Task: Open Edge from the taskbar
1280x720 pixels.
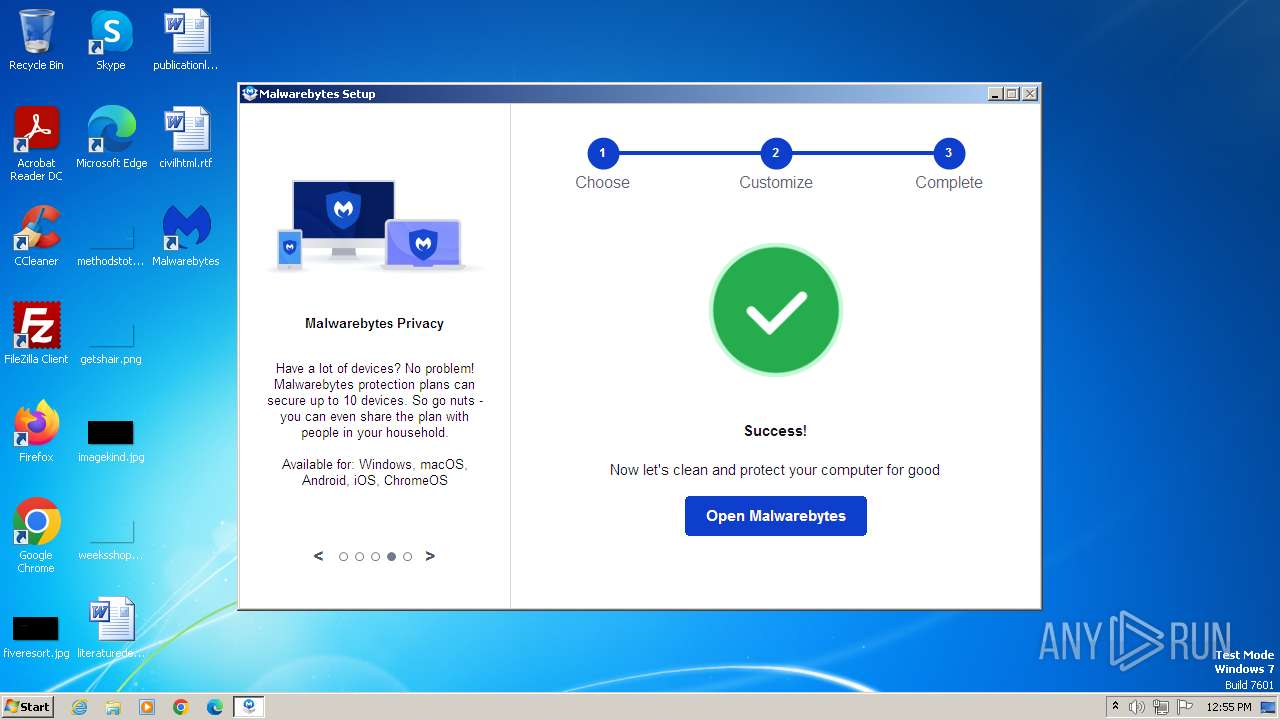Action: coord(215,707)
